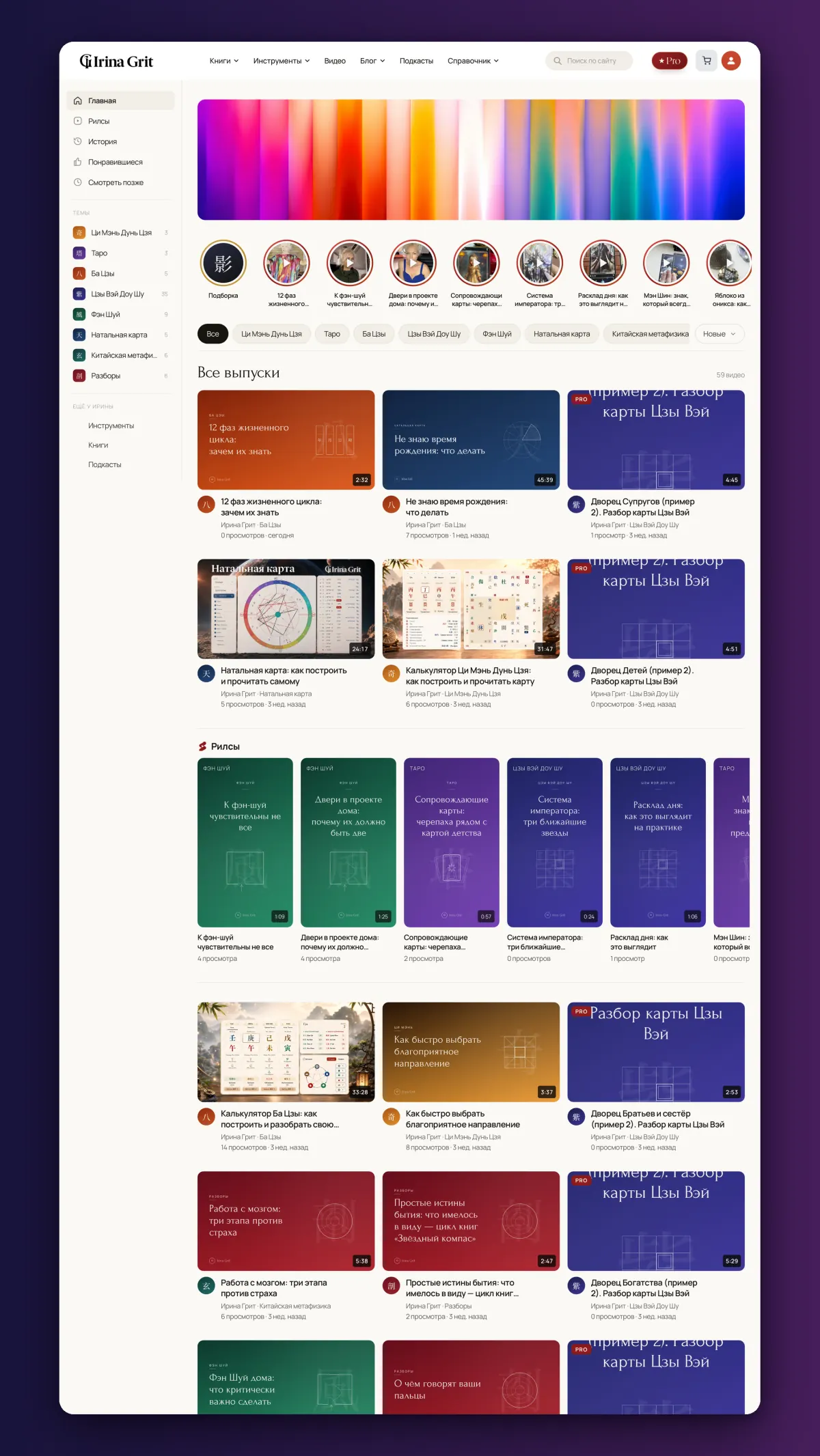820x1456 pixels.
Task: Click the purple Таро topic icon
Action: pos(79,253)
